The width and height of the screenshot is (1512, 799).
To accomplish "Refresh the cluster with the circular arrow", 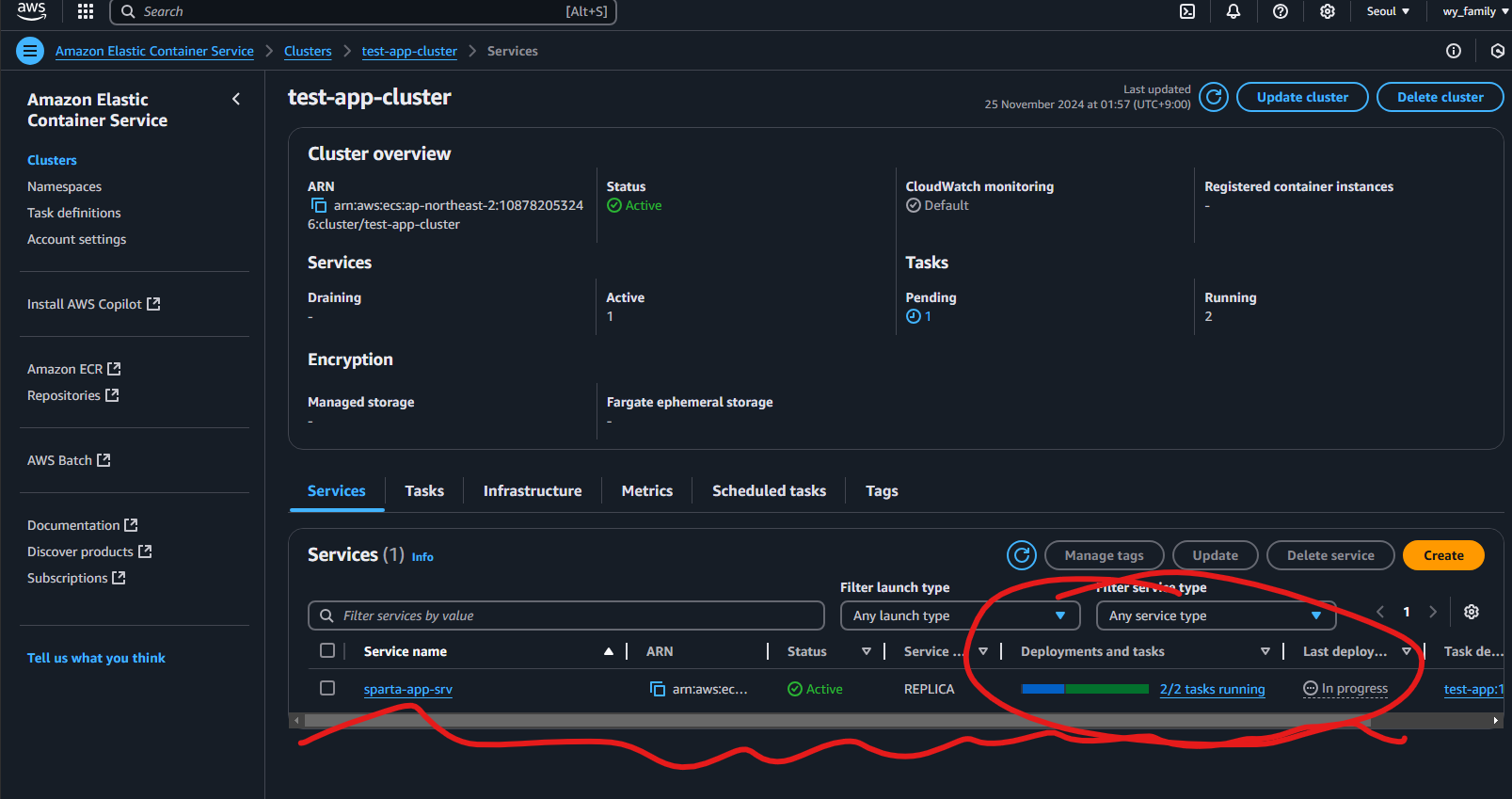I will coord(1214,97).
